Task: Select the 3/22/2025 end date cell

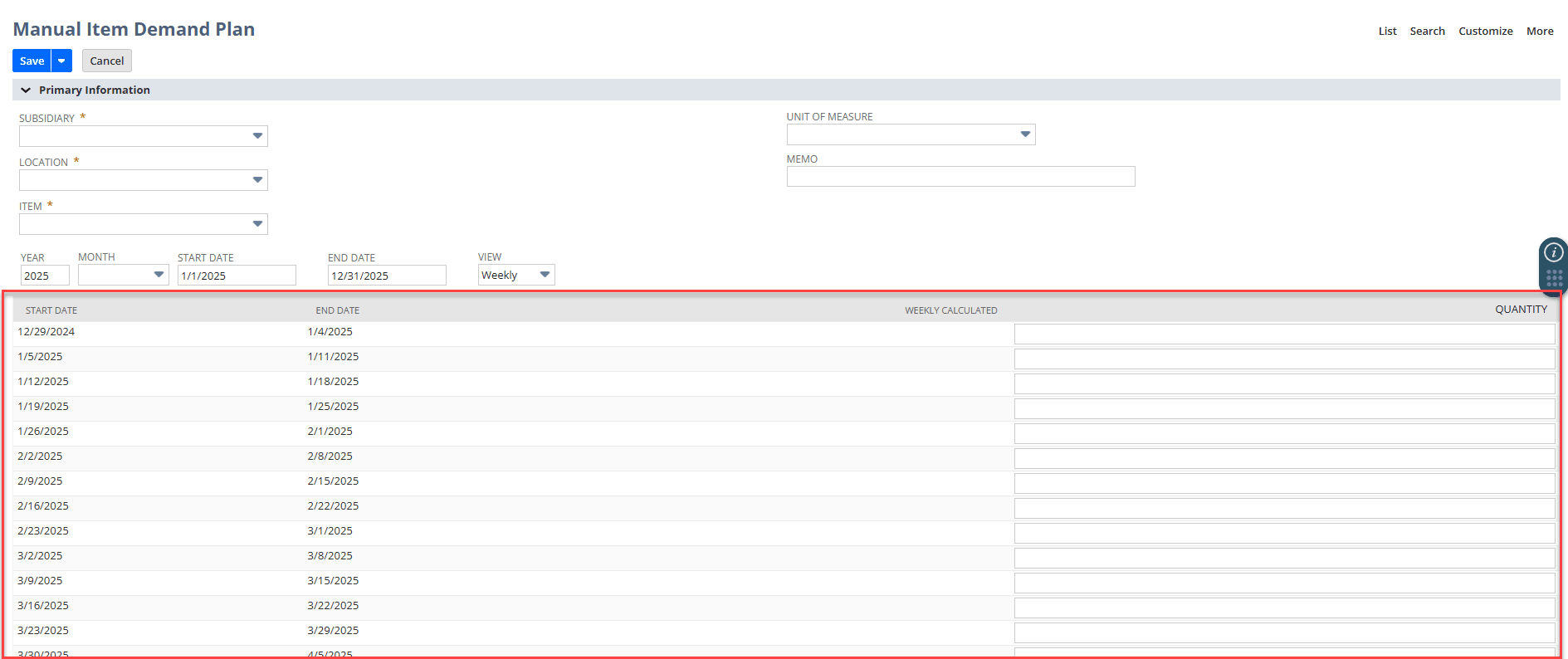Action: [x=333, y=605]
